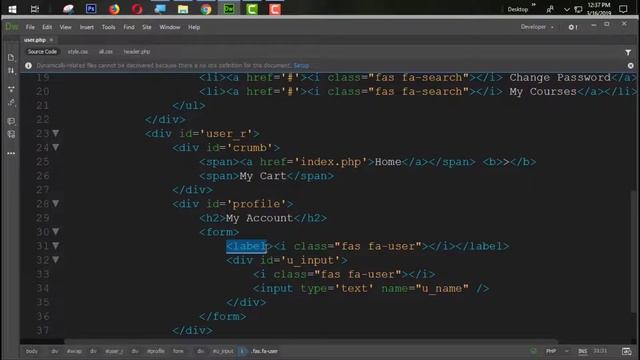Open Task View on the taskbar

tap(35, 9)
